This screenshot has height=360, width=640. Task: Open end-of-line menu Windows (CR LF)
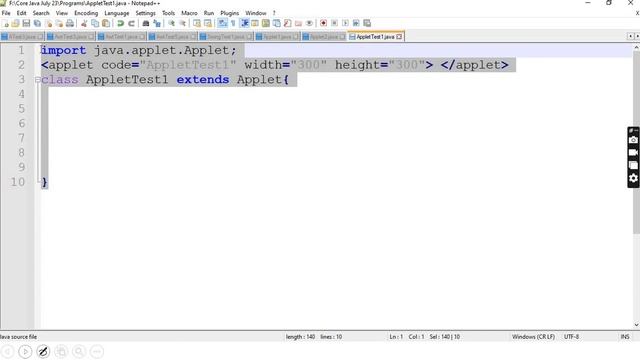click(x=533, y=337)
